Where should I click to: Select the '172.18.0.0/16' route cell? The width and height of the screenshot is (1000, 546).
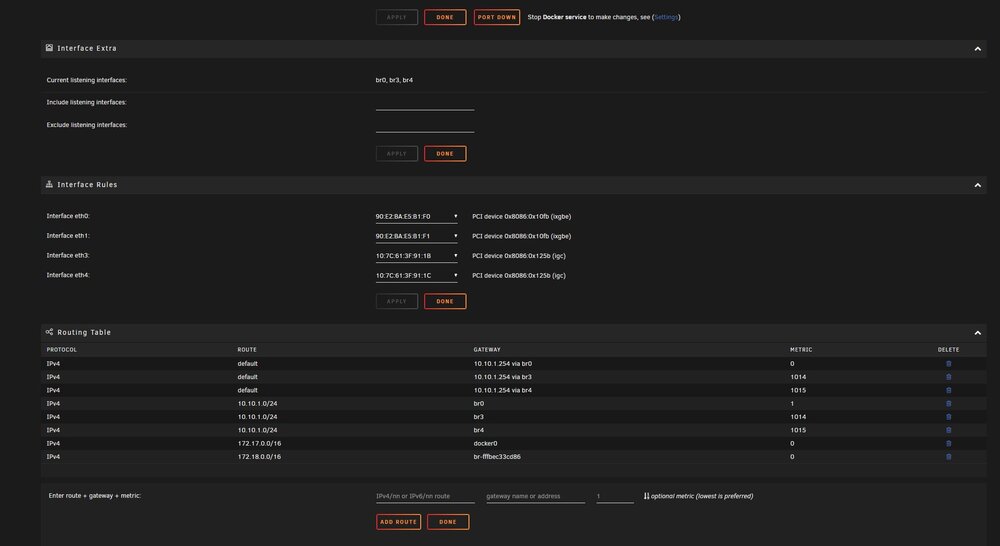pyautogui.click(x=259, y=457)
